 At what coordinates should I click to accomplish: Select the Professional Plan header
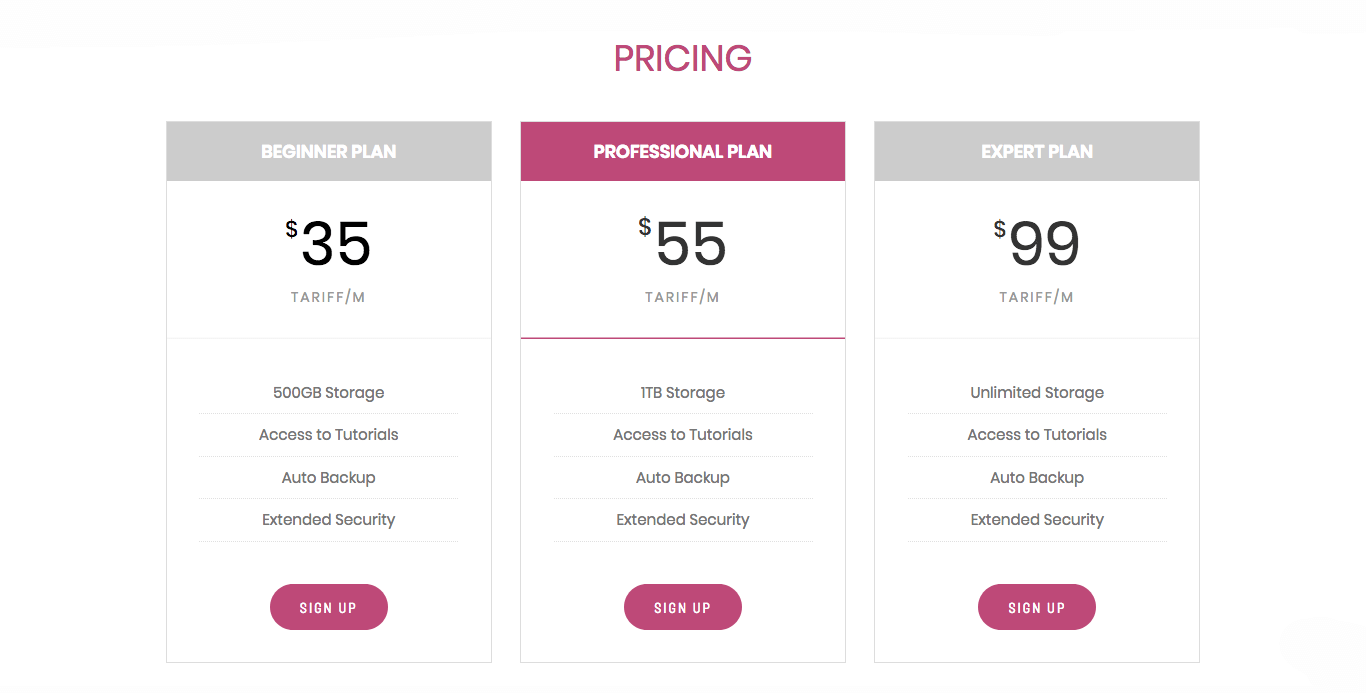pos(682,152)
